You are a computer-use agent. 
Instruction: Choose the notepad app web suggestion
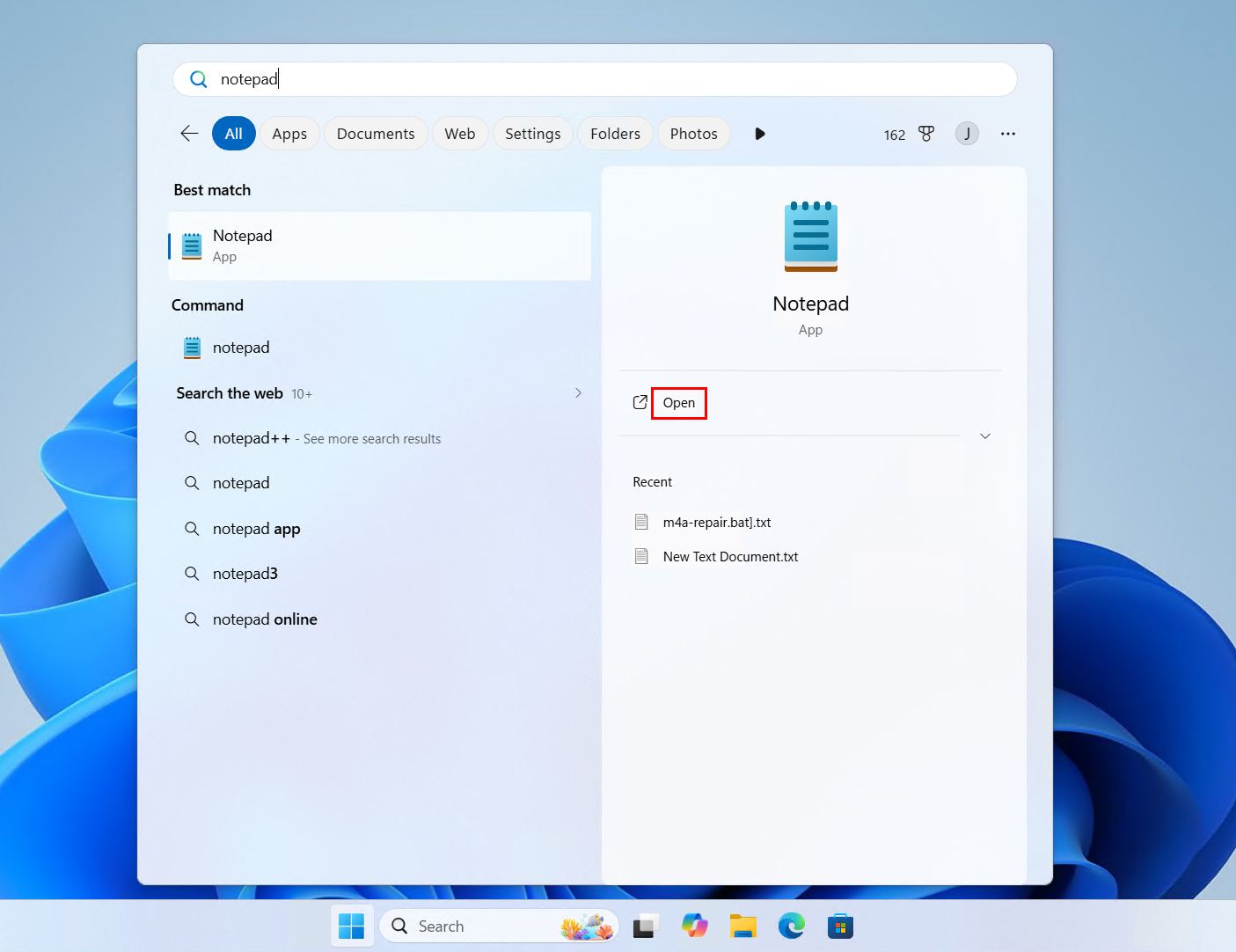coord(380,529)
